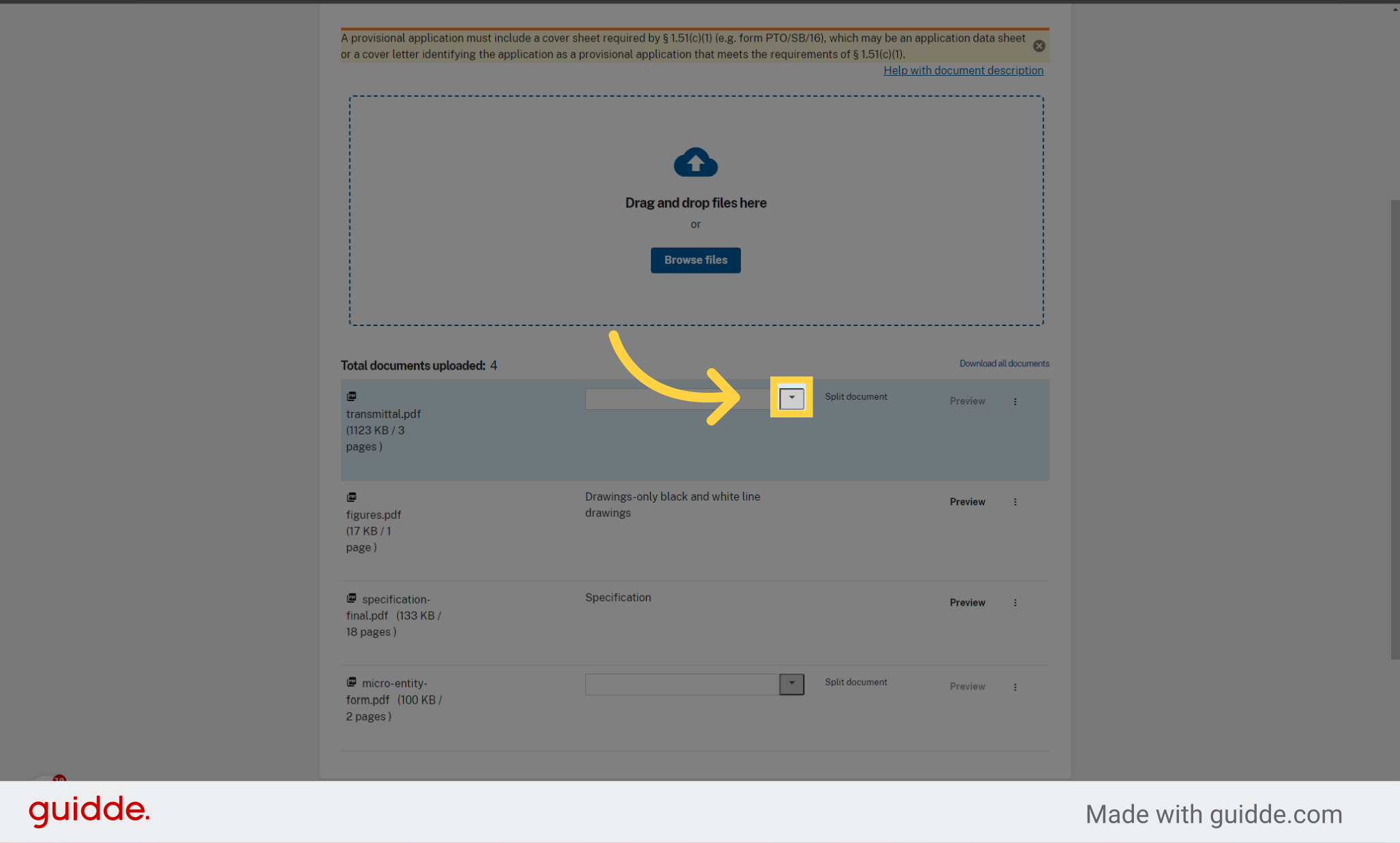Image resolution: width=1400 pixels, height=843 pixels.
Task: Dismiss the provisional application notice
Action: [x=1039, y=46]
